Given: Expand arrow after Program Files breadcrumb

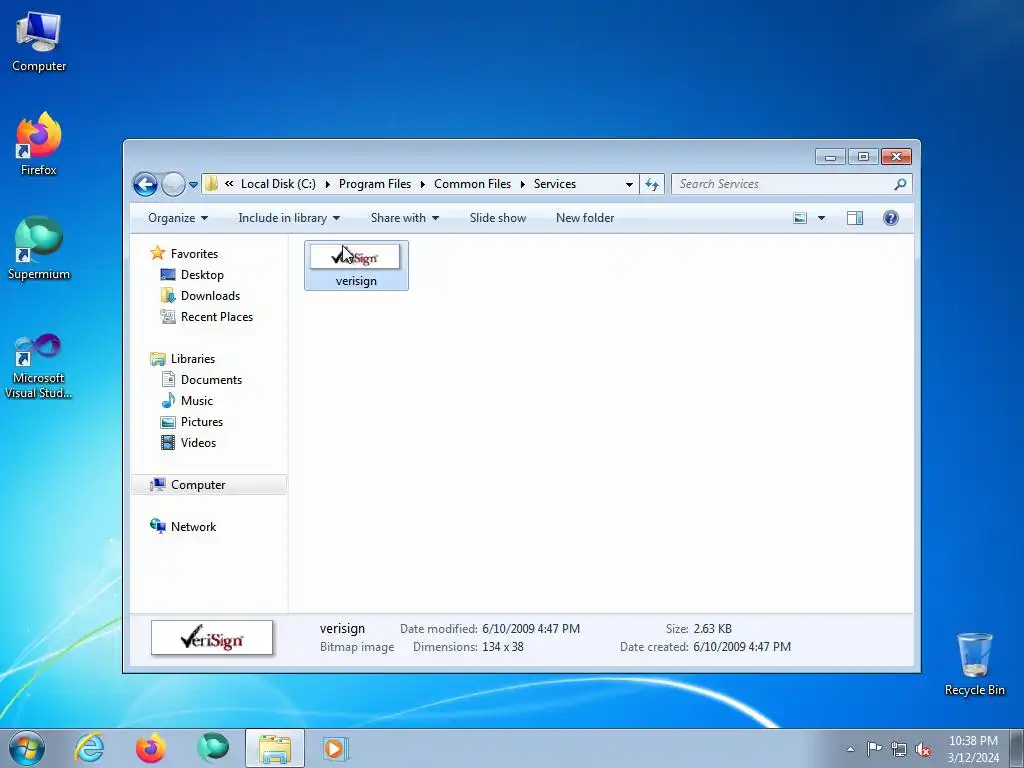Looking at the screenshot, I should [423, 184].
